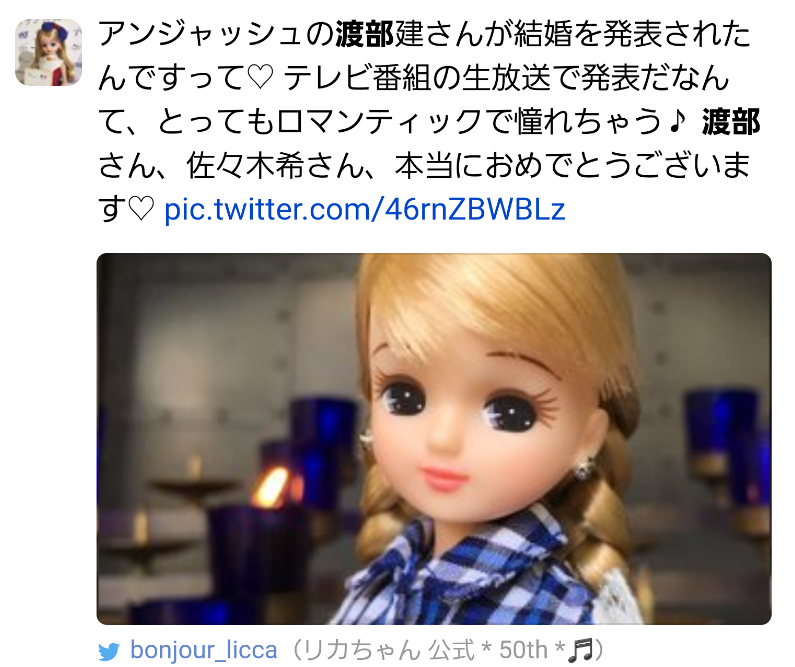Click the ロマンティック text in tweet
Image resolution: width=795 pixels, height=667 pixels.
(x=379, y=122)
